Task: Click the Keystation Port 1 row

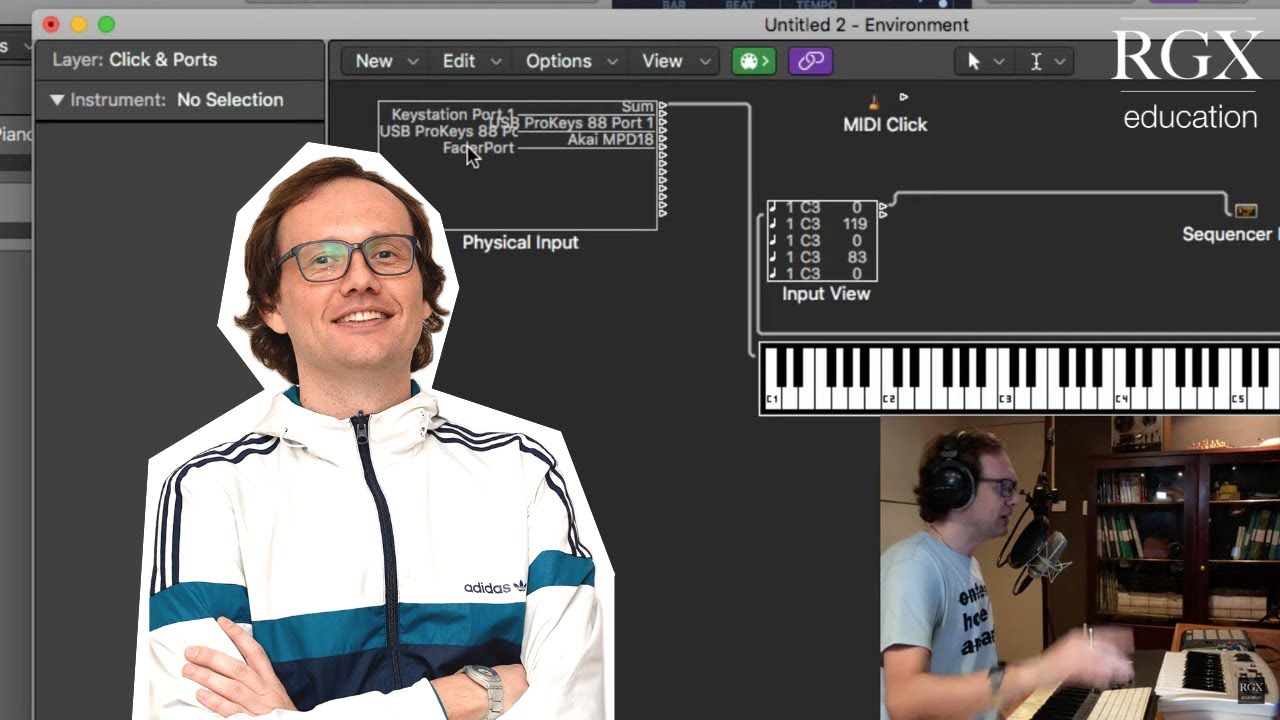Action: point(452,114)
